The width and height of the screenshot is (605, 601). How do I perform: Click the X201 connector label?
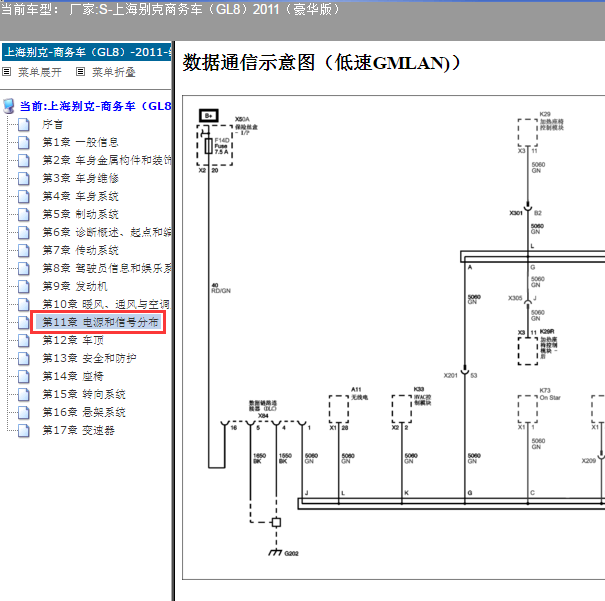[x=450, y=375]
